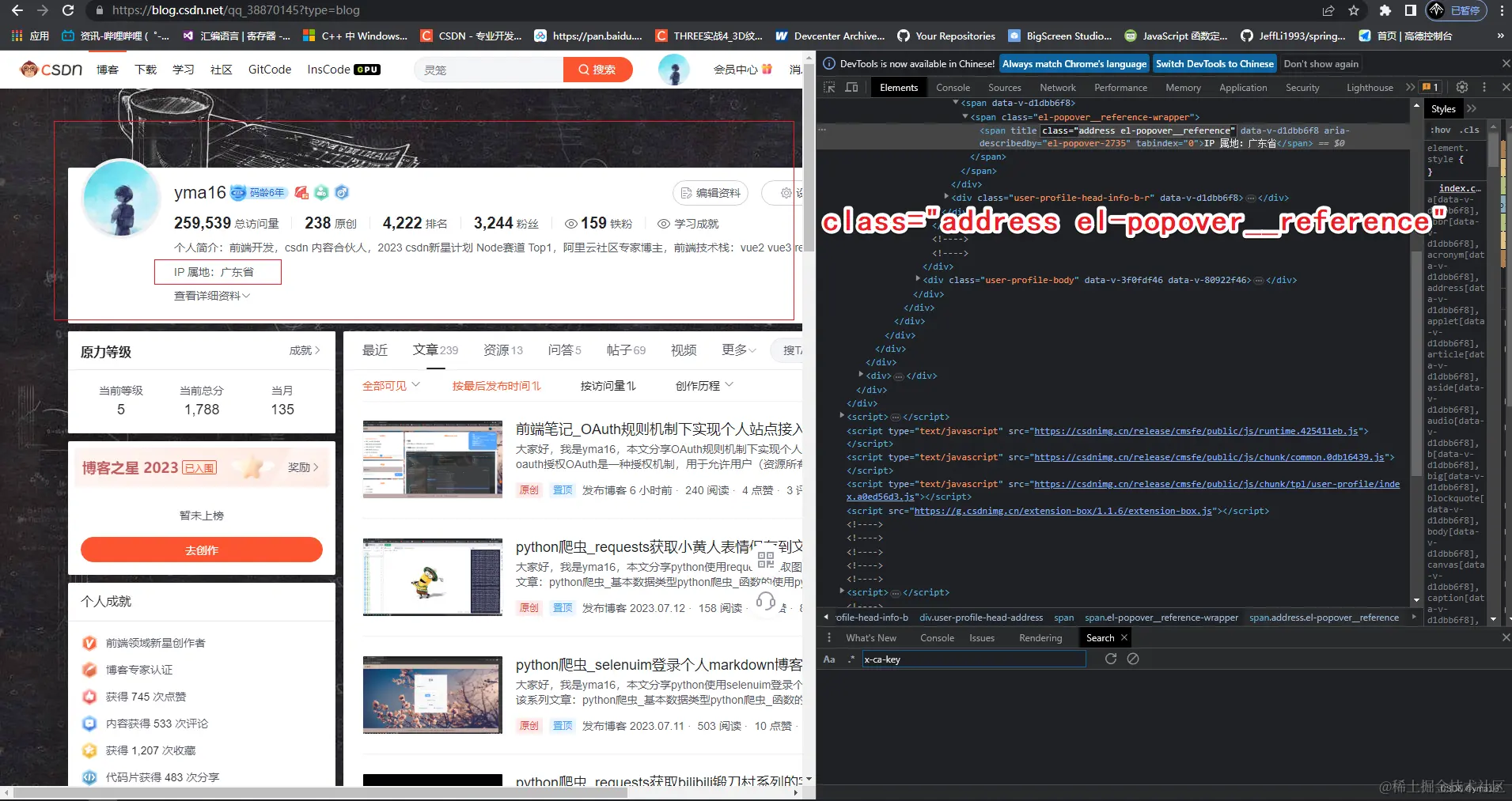Open the Chrome extensions puzzle icon
The height and width of the screenshot is (801, 1512).
coord(1385,10)
